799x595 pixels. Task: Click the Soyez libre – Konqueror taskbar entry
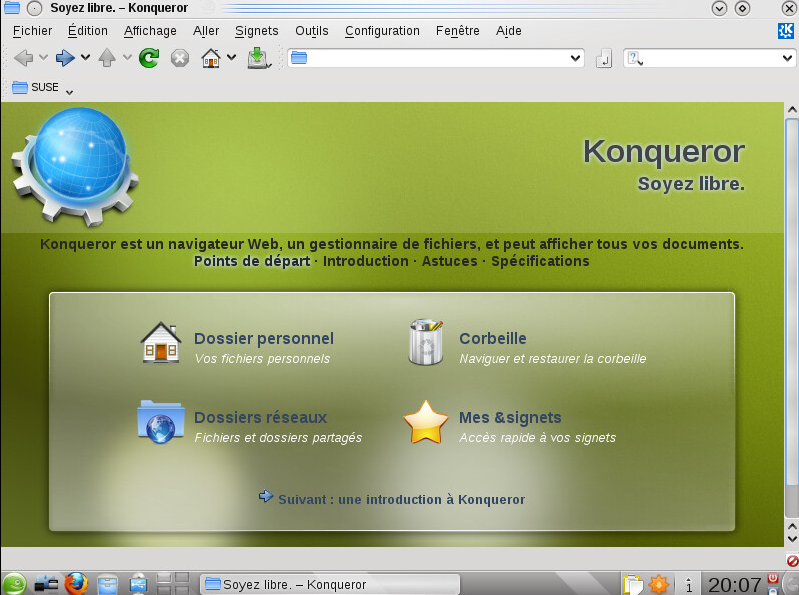pos(330,584)
